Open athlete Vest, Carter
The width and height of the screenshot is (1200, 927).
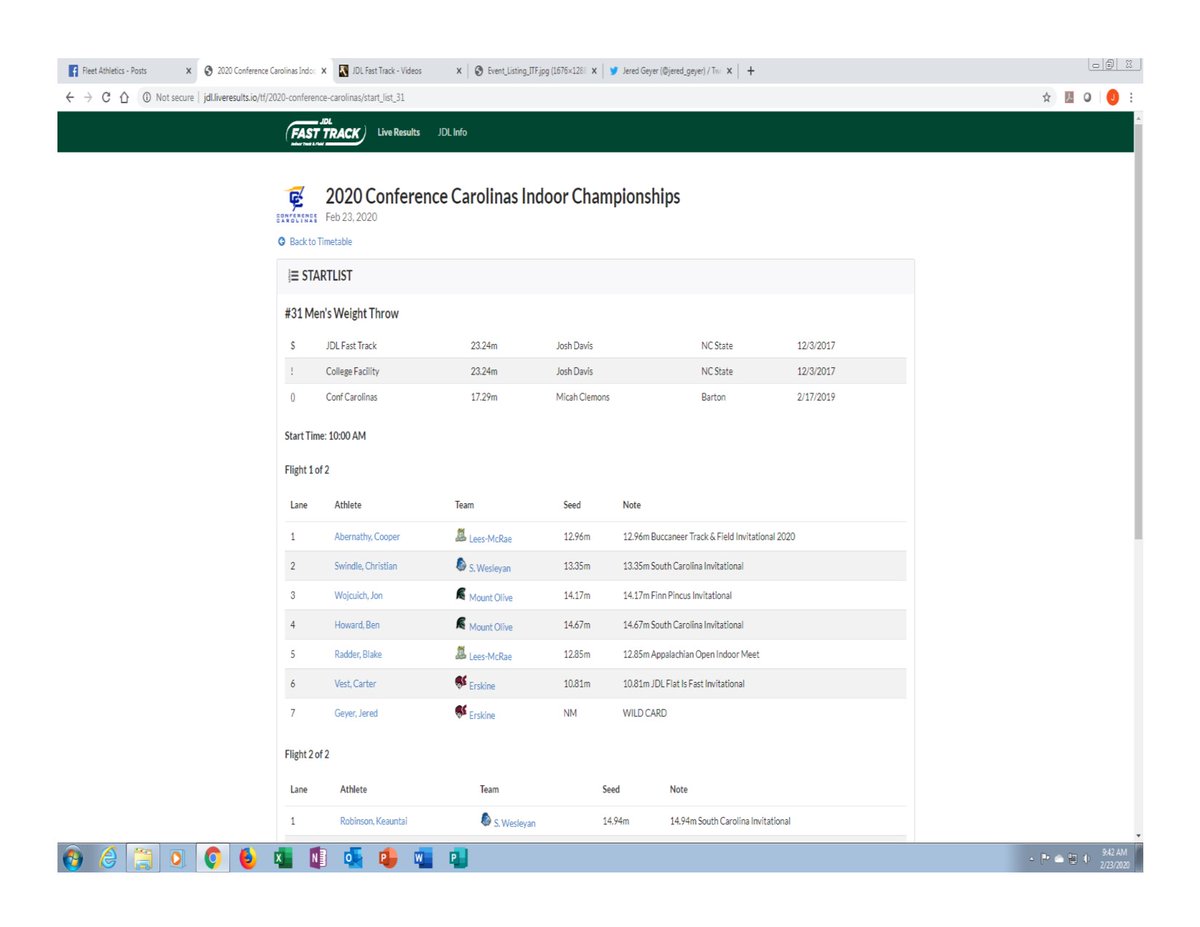coord(356,684)
